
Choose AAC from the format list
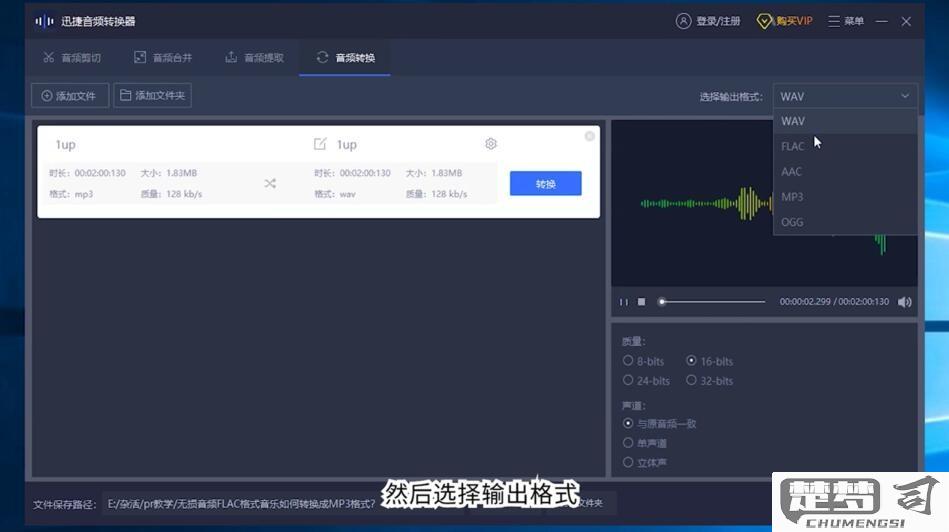845,172
